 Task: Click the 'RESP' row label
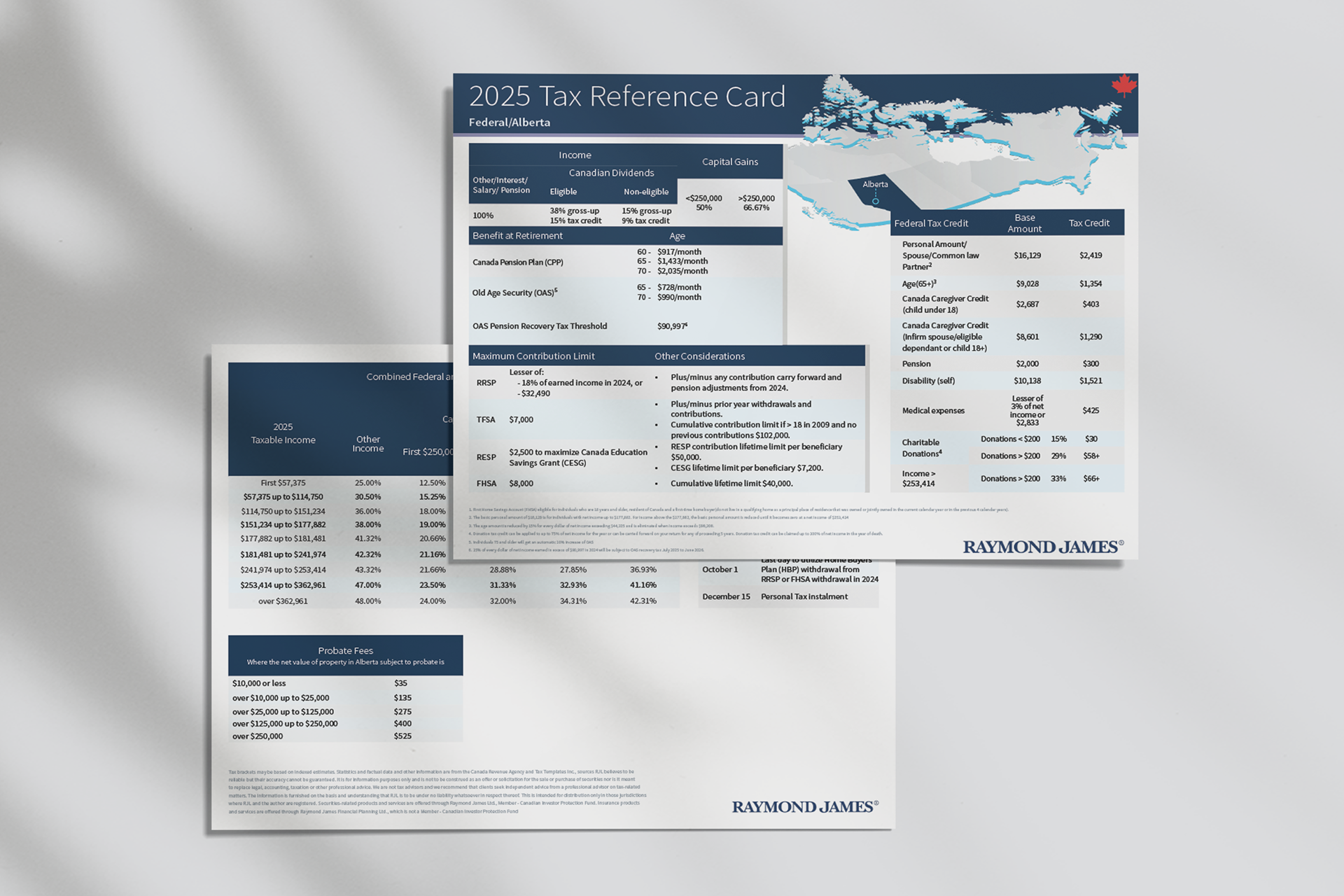pos(486,457)
